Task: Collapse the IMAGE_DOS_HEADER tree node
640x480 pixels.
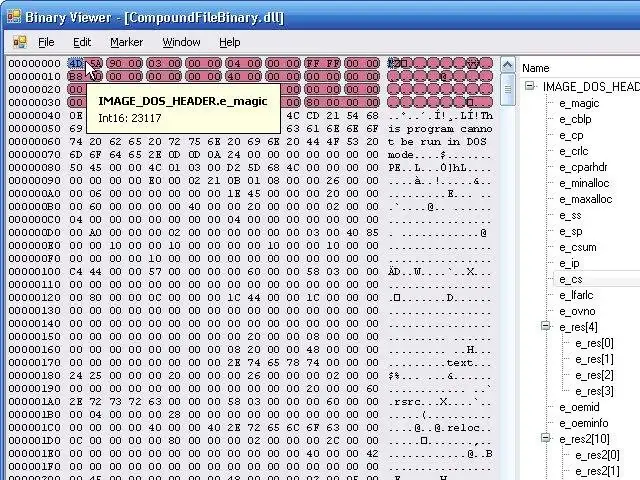Action: 530,86
